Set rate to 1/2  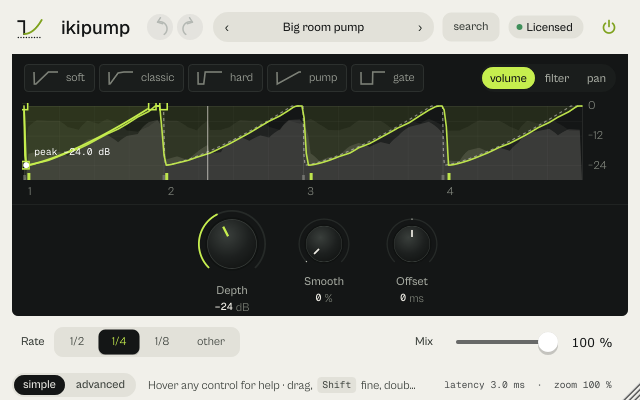click(77, 341)
